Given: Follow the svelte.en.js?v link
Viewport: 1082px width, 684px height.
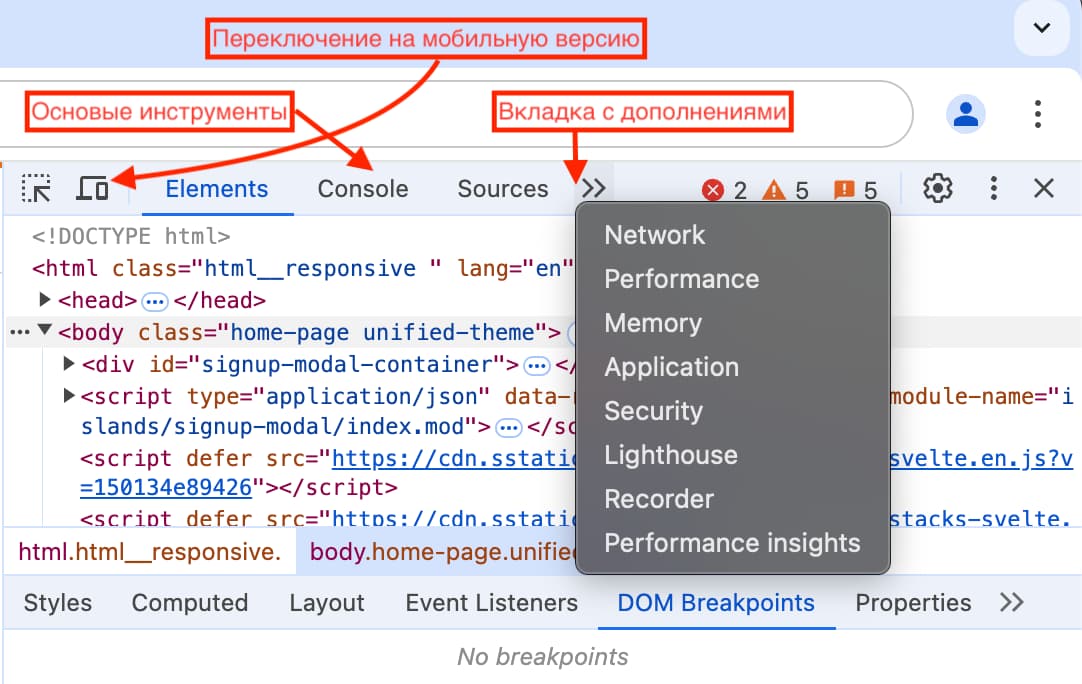Looking at the screenshot, I should click(x=981, y=458).
